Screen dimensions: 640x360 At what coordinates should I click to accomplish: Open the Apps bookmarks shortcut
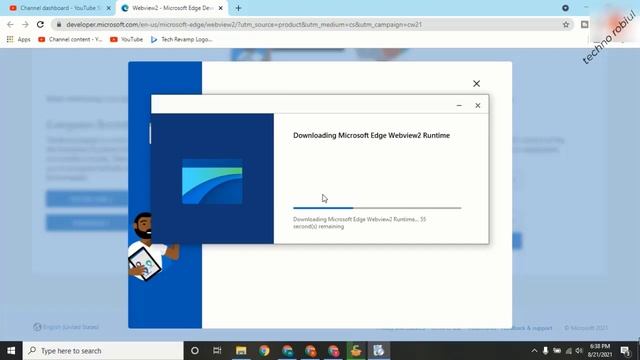click(x=18, y=40)
